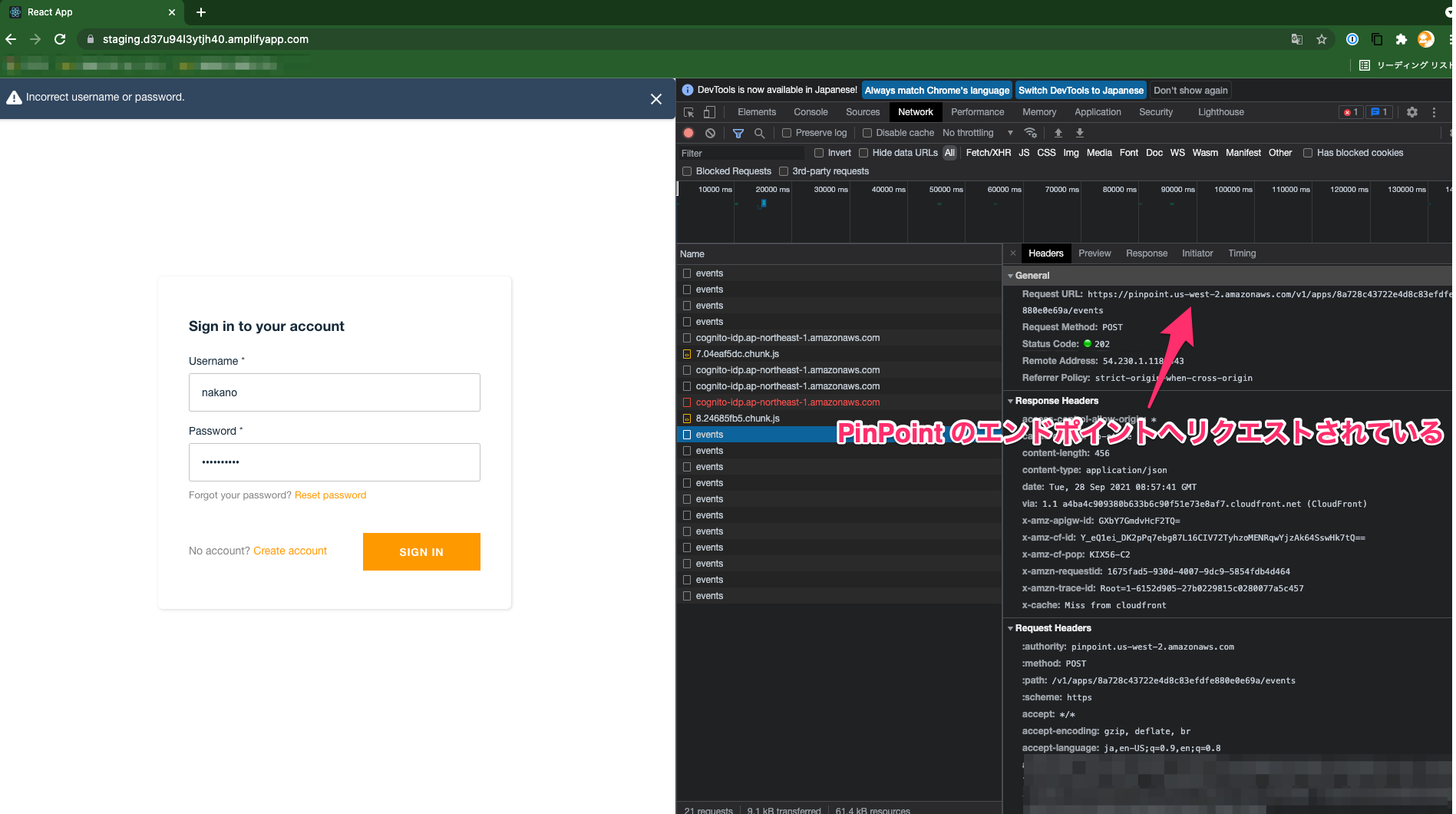Screen dimensions: 1456x814
Task: Check Has blocked cookies option
Action: coord(1308,153)
